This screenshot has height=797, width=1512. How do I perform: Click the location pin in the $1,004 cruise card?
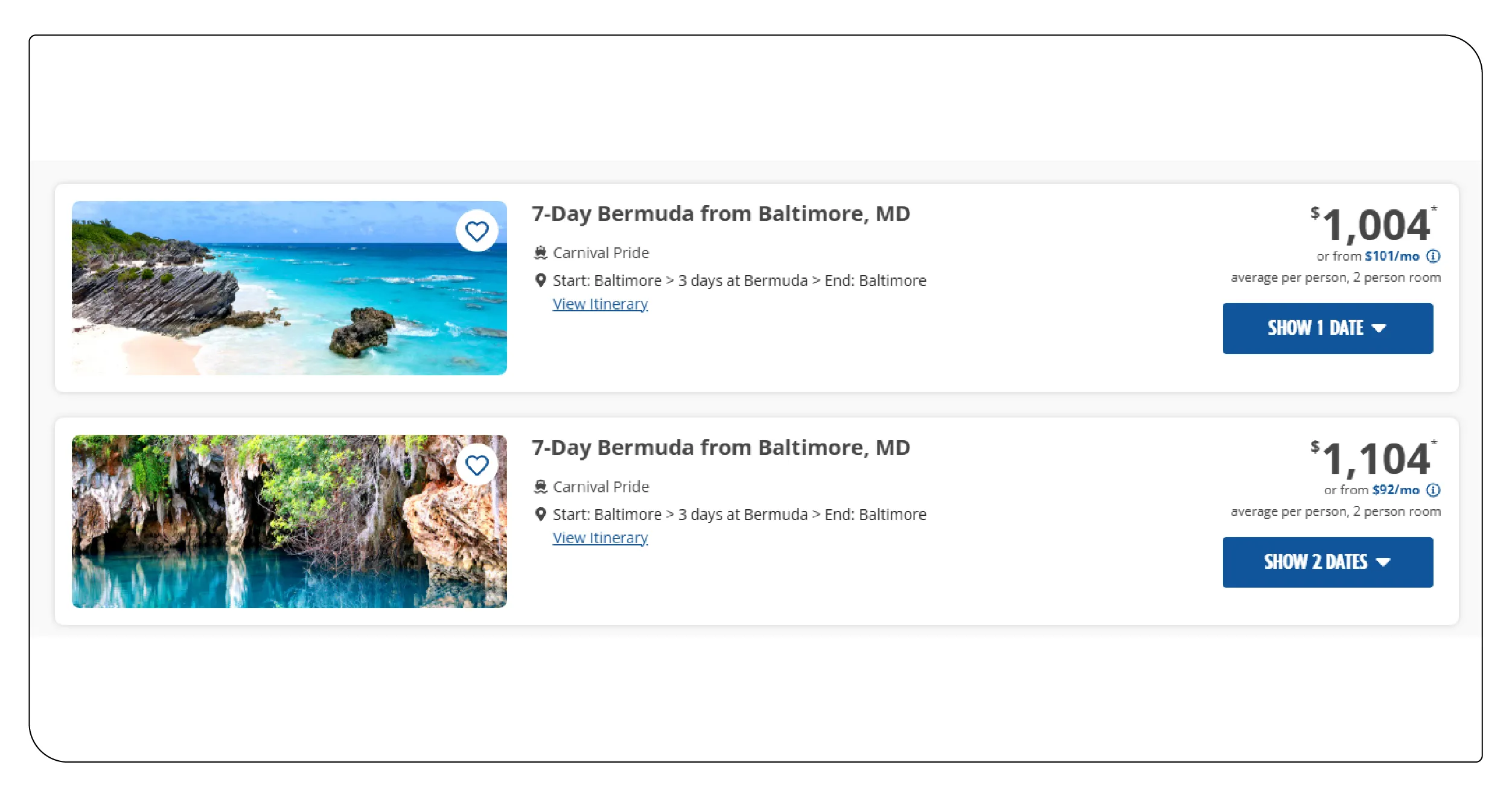541,281
